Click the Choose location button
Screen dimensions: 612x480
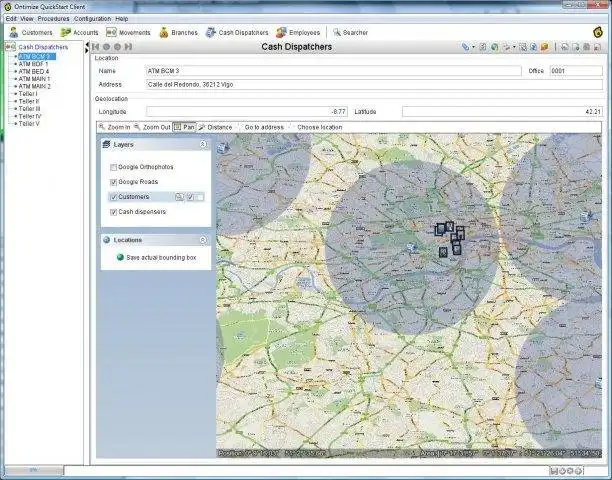pyautogui.click(x=319, y=127)
